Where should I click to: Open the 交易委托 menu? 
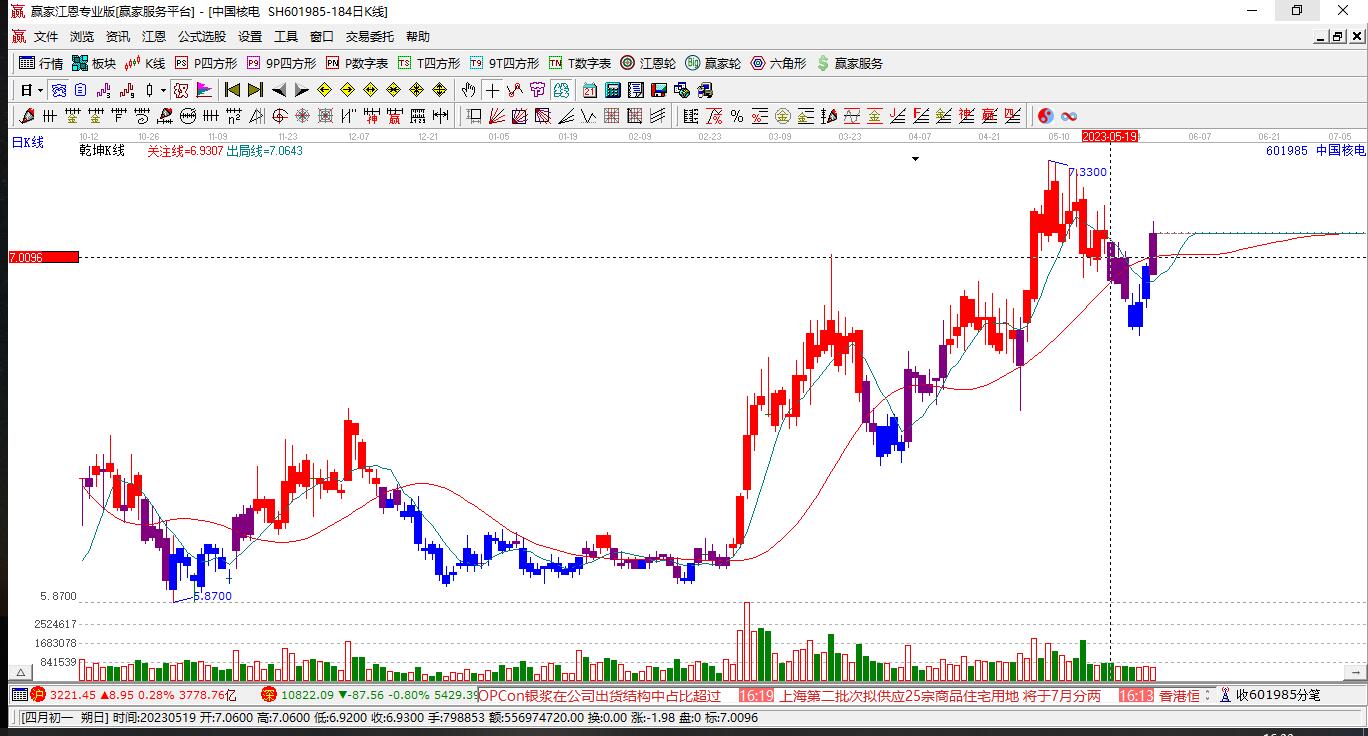pos(370,37)
